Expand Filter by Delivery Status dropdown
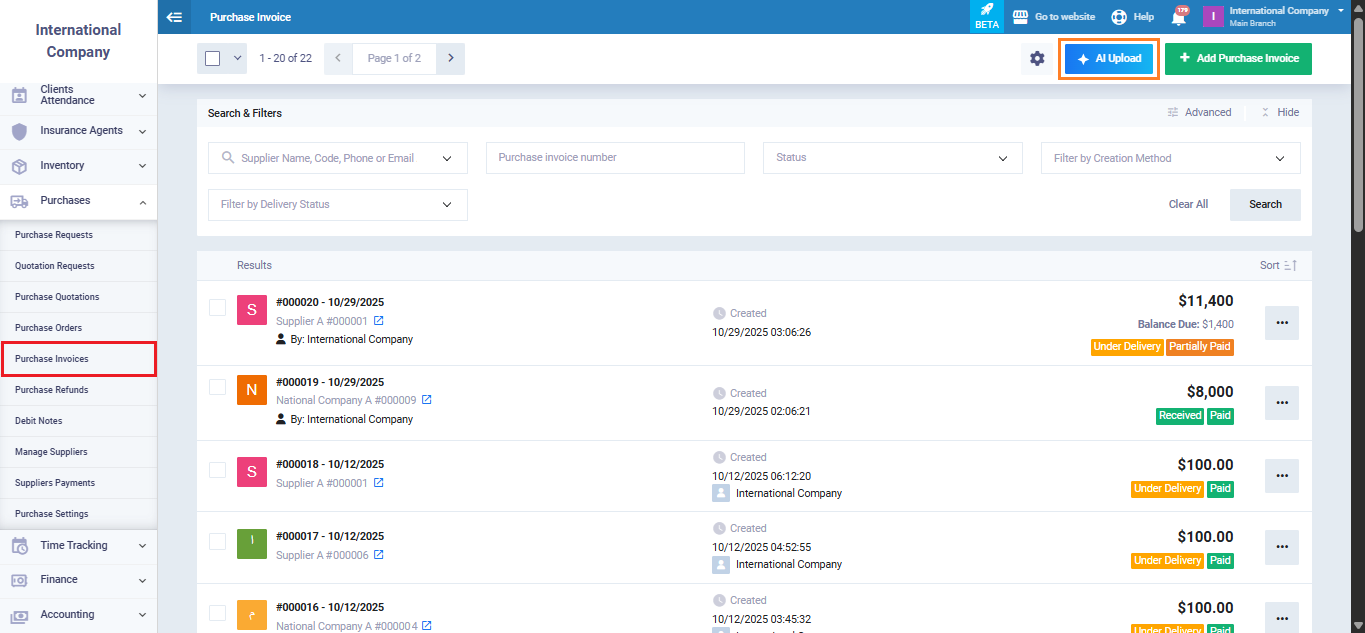 337,205
